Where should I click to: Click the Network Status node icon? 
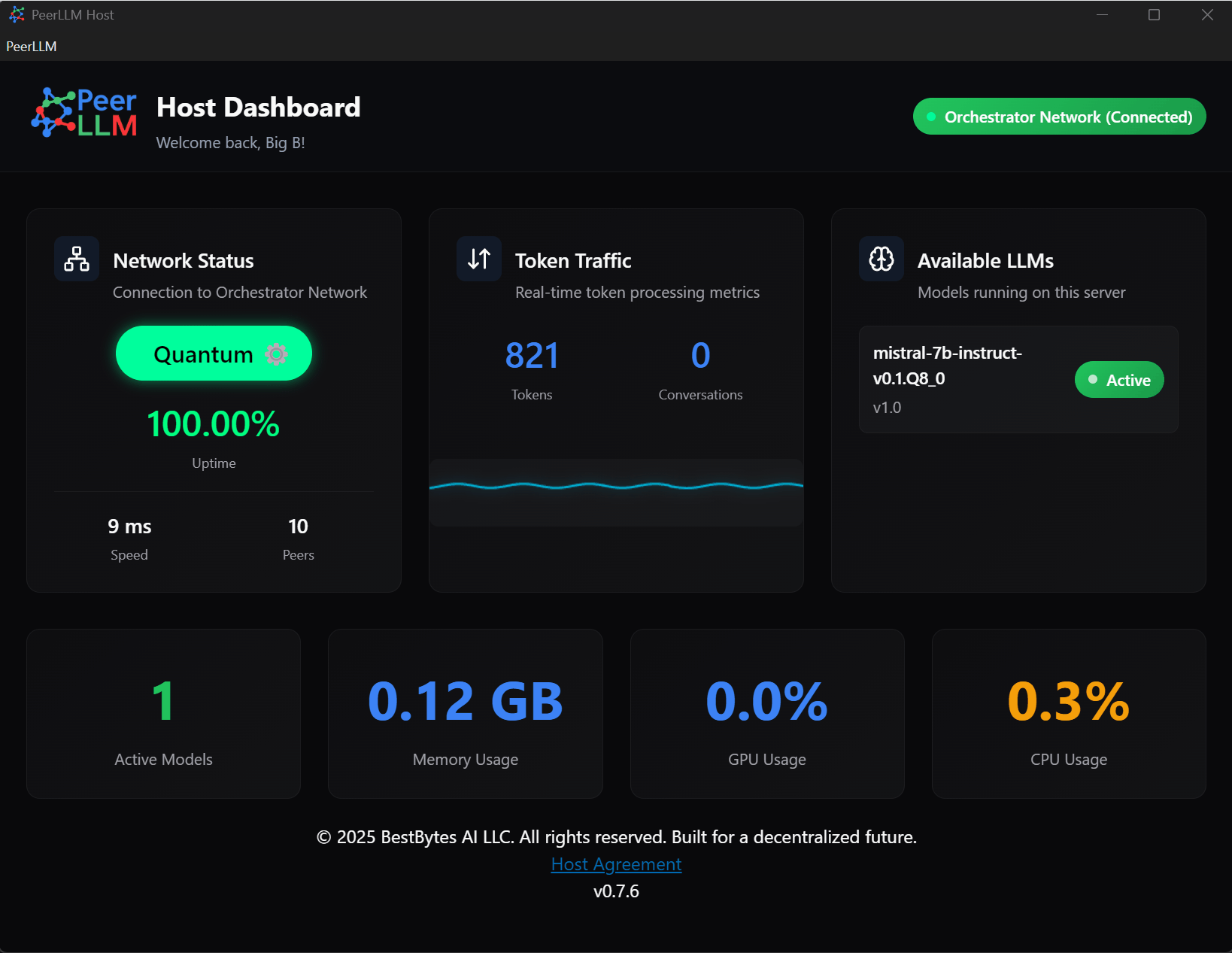pos(77,259)
